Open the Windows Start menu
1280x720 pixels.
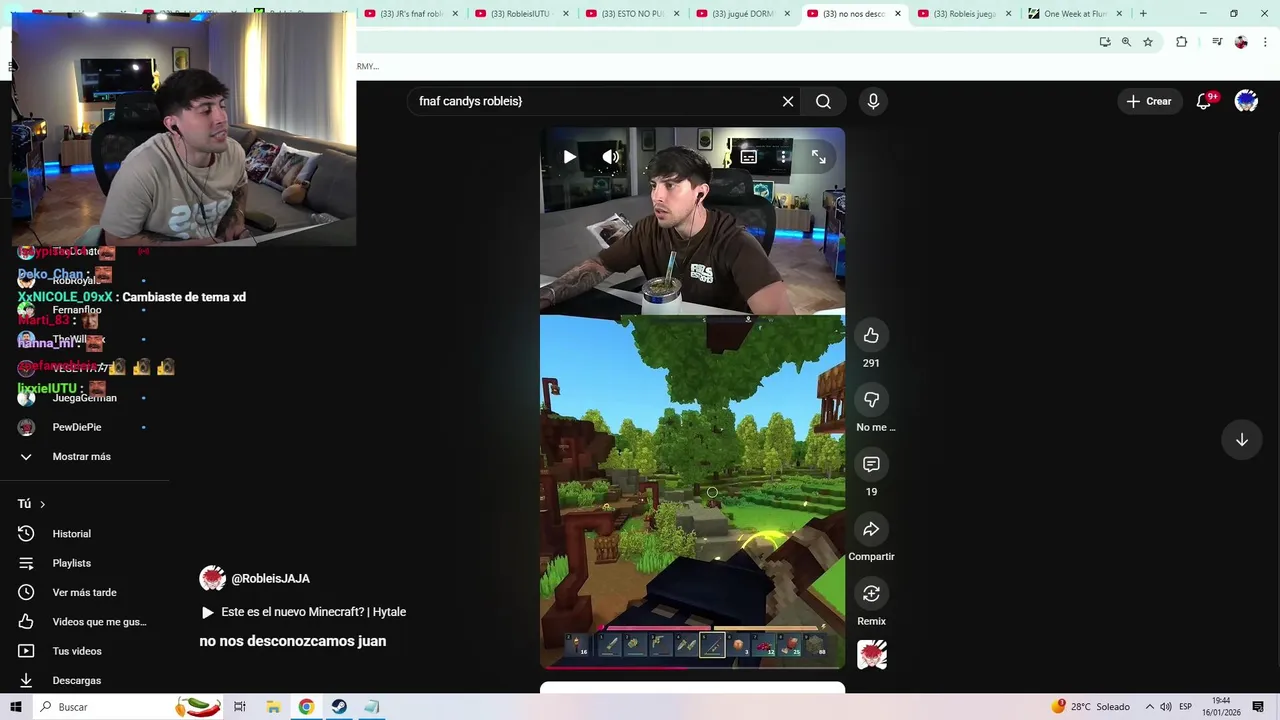15,707
